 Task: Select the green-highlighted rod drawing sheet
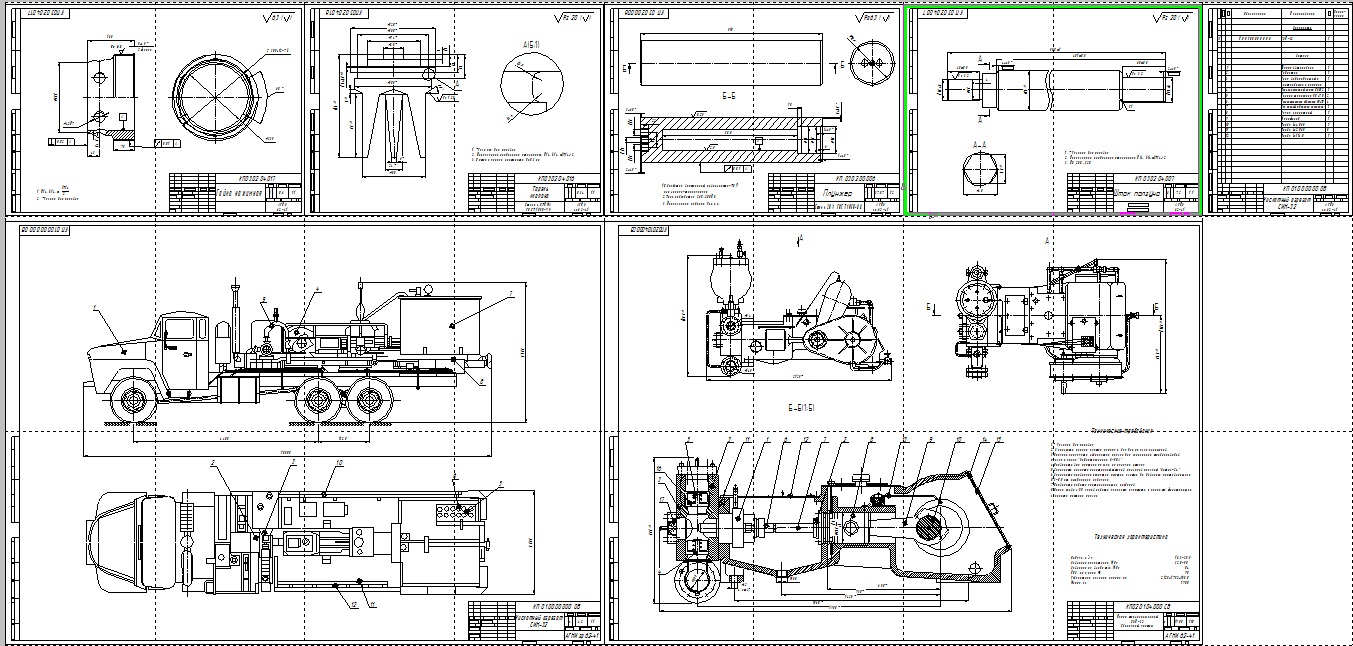pyautogui.click(x=1053, y=110)
